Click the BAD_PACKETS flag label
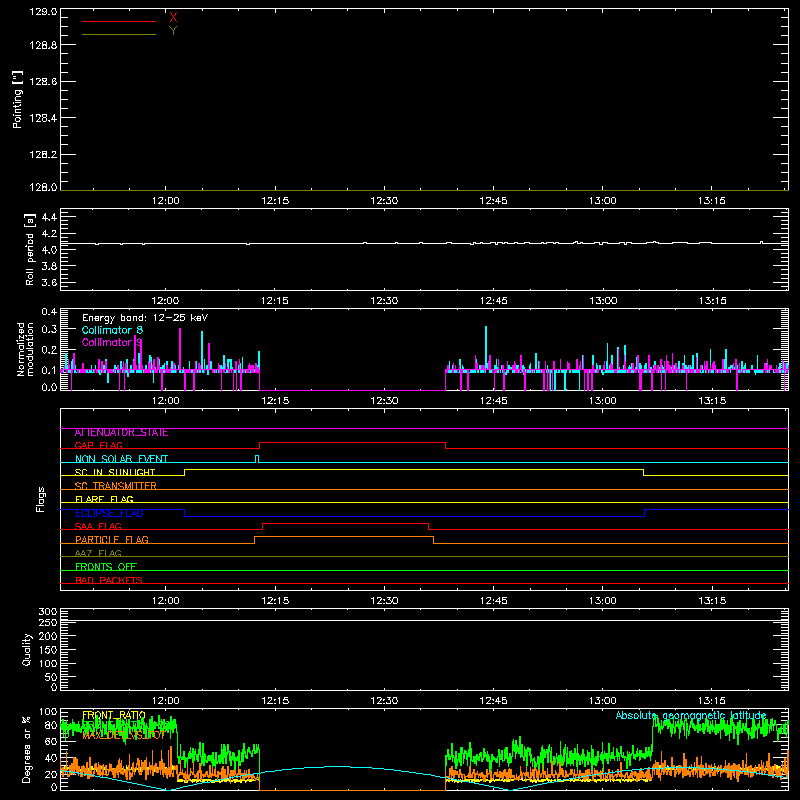 click(x=109, y=580)
